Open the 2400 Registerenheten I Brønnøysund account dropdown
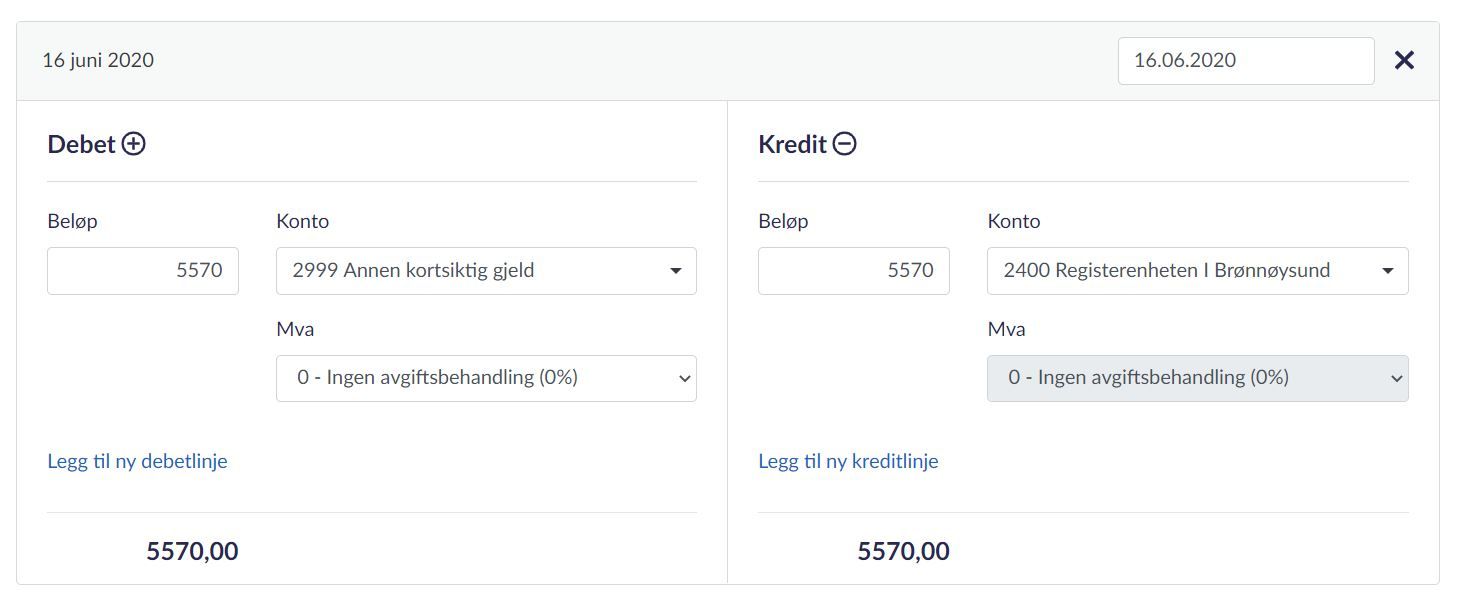Screen dimensions: 1463x606 click(x=1197, y=271)
